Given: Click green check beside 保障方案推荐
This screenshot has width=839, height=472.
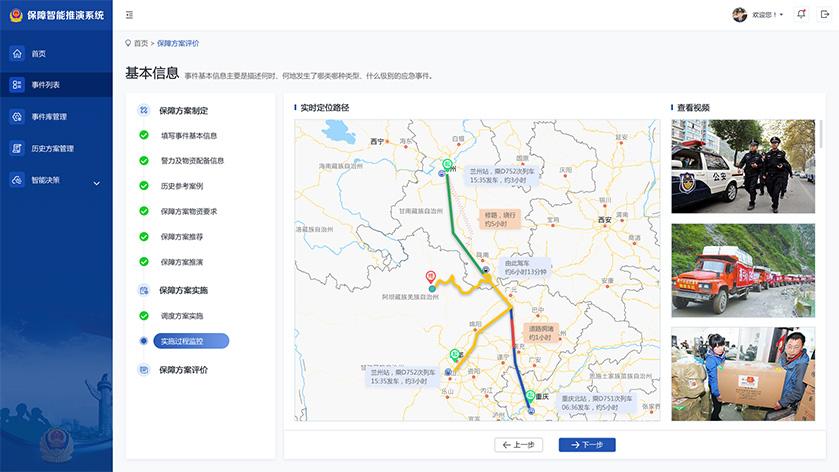Looking at the screenshot, I should point(144,236).
